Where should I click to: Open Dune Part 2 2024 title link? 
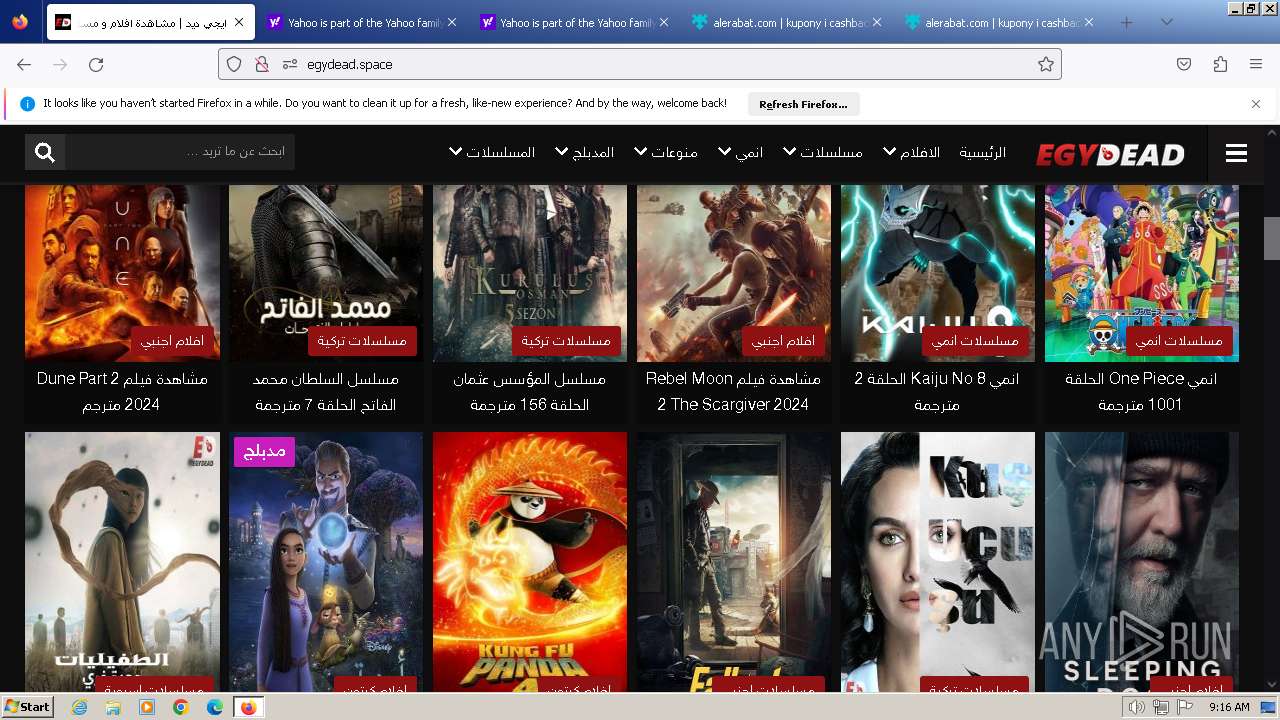[x=122, y=392]
